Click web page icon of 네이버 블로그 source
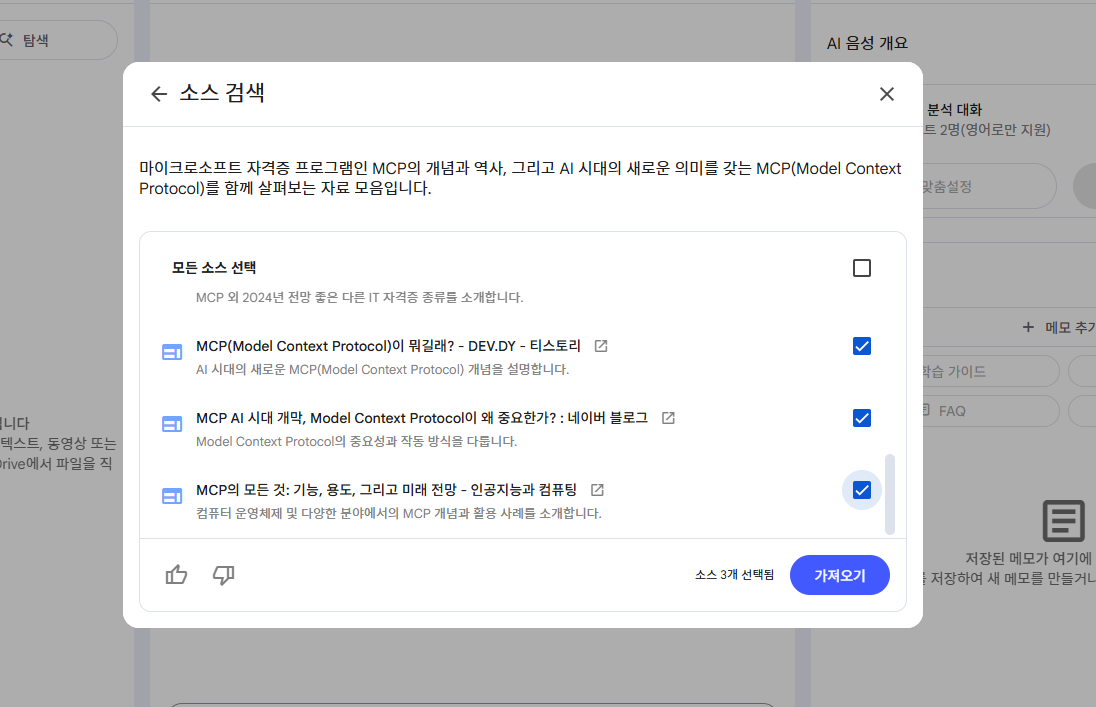This screenshot has width=1096, height=707. [172, 424]
